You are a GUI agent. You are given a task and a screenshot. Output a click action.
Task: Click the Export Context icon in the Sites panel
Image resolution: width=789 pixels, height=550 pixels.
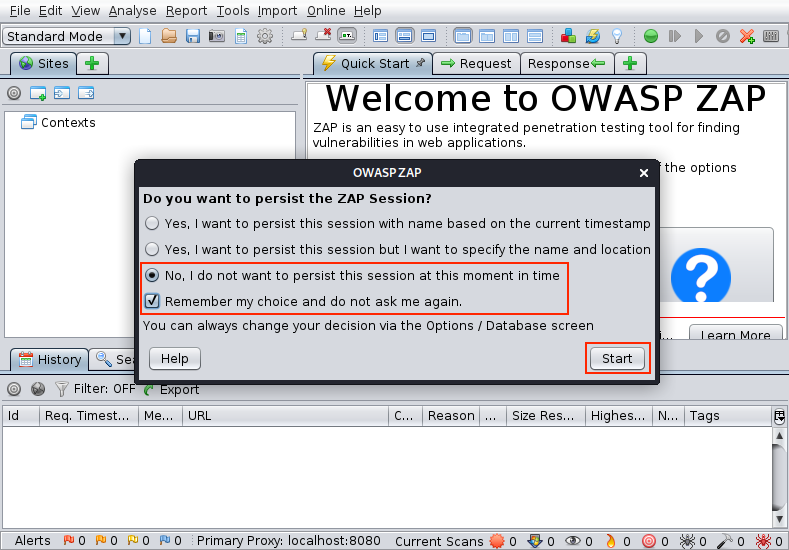click(x=86, y=93)
